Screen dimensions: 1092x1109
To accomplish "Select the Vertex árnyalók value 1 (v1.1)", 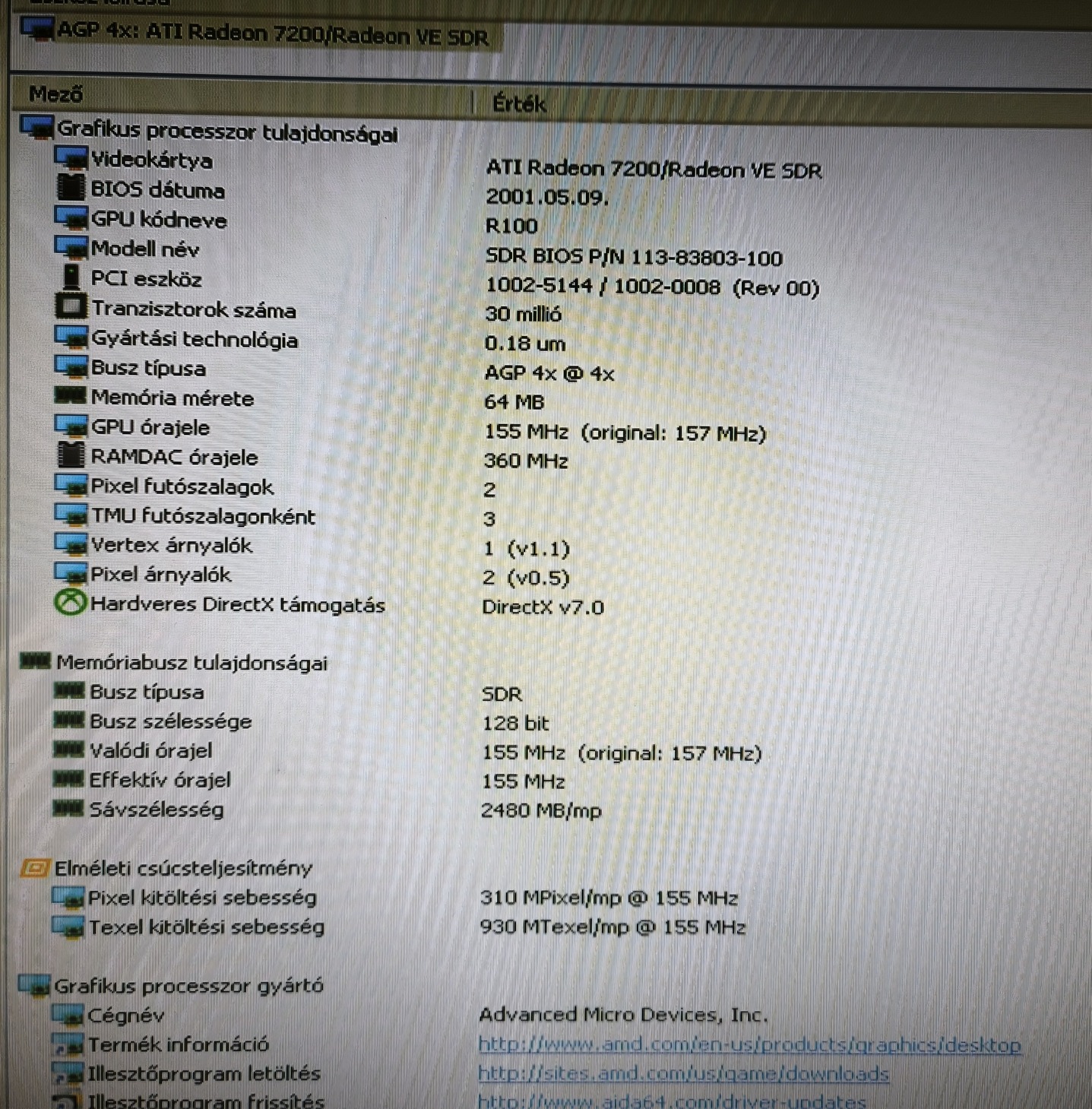I will (526, 548).
